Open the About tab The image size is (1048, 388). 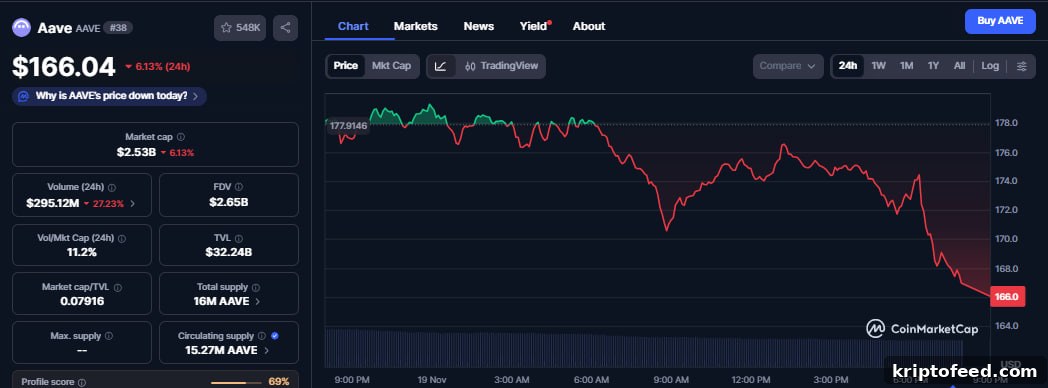point(589,26)
